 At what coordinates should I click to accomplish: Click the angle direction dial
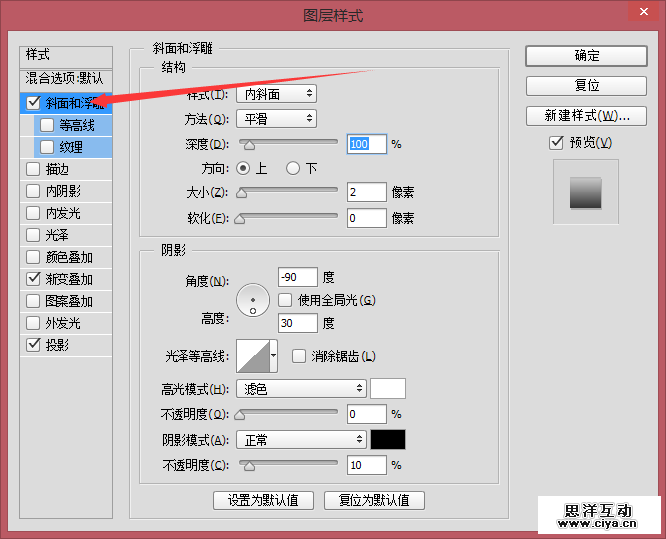click(253, 300)
